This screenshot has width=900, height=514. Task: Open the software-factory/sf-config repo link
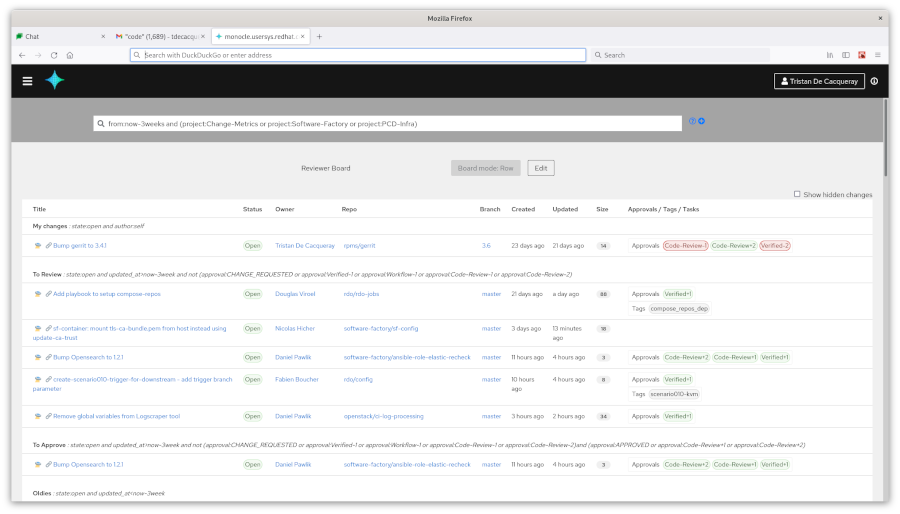pos(381,329)
